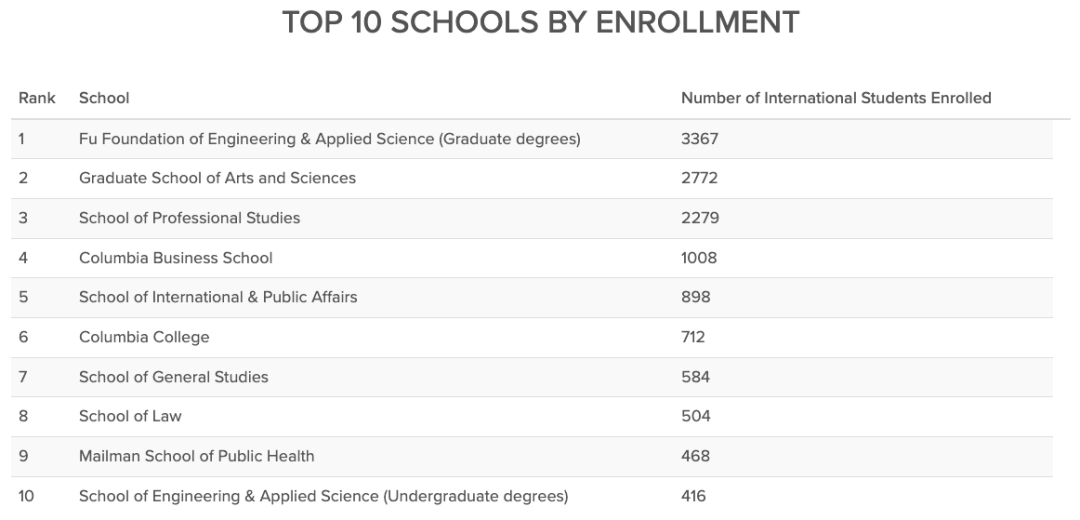Click the Columbia College entry
This screenshot has width=1080, height=520.
(x=144, y=337)
